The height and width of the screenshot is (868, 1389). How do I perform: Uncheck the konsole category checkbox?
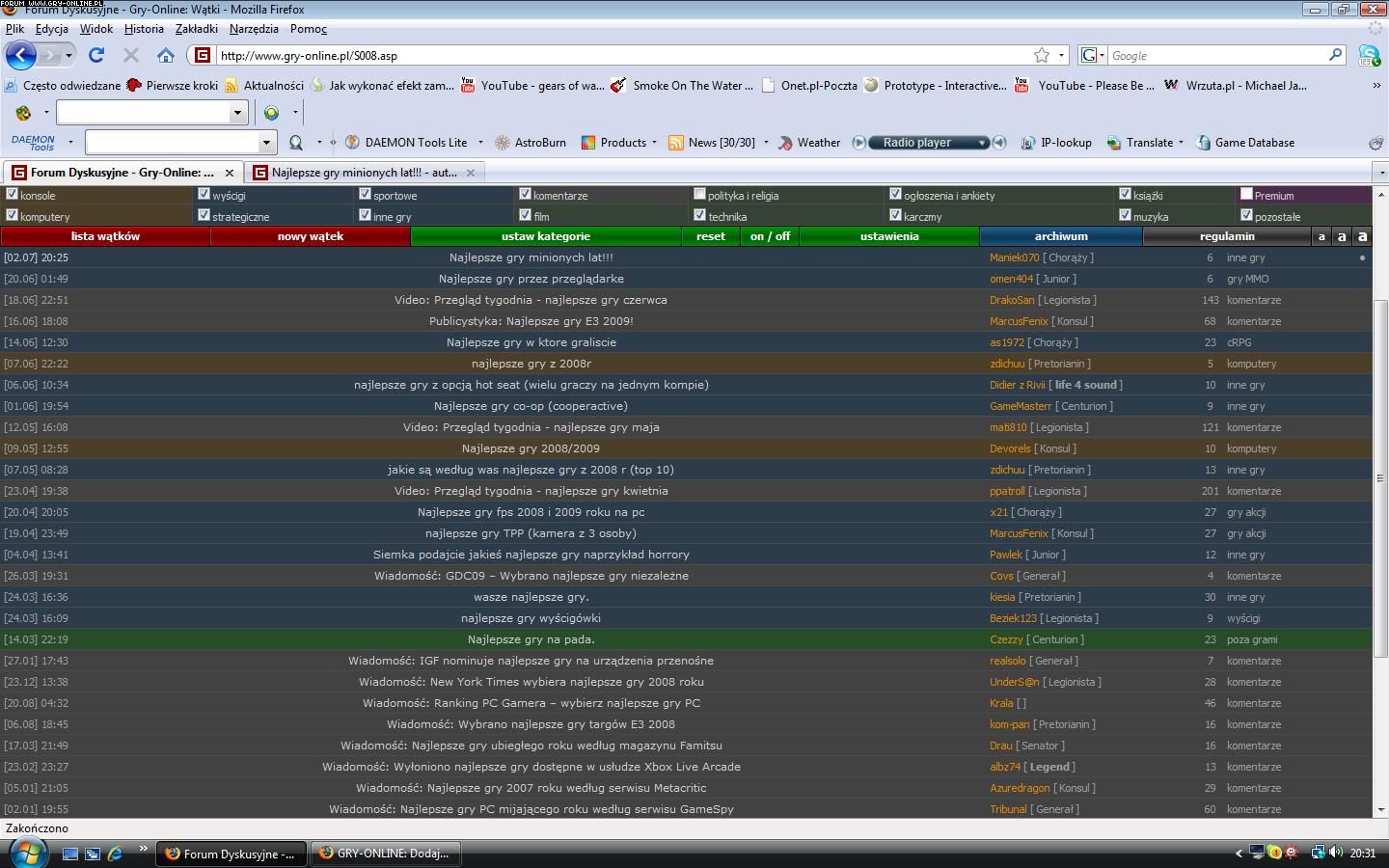(12, 194)
